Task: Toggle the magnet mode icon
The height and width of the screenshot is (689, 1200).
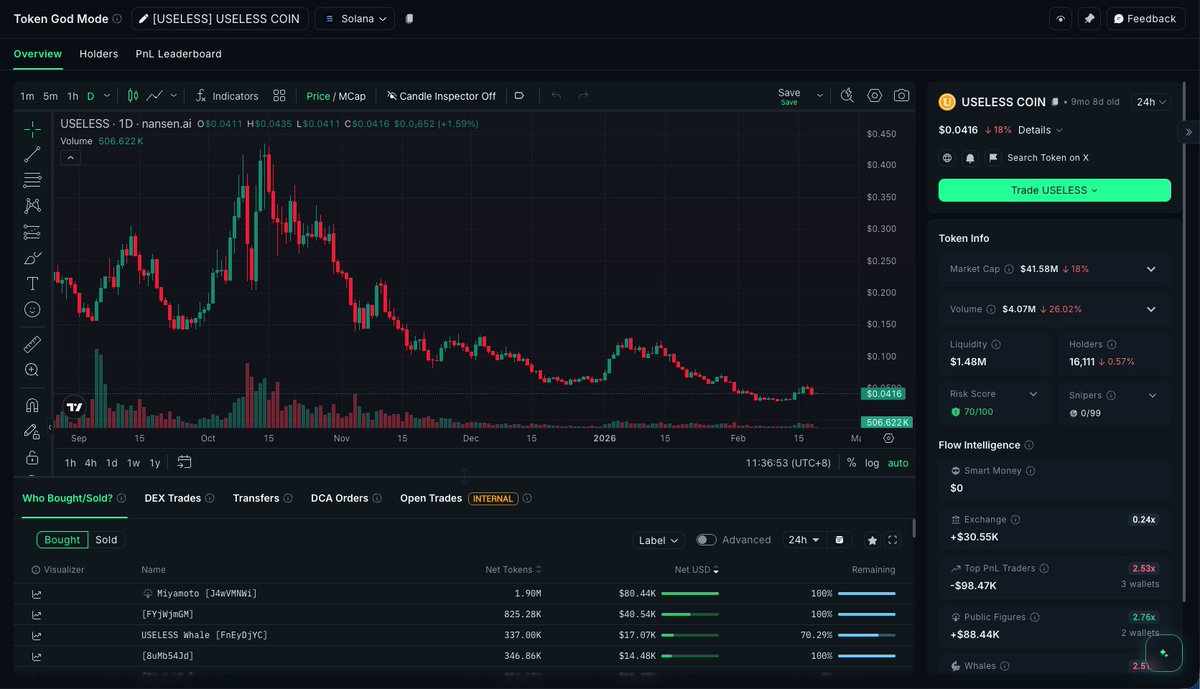Action: 32,405
